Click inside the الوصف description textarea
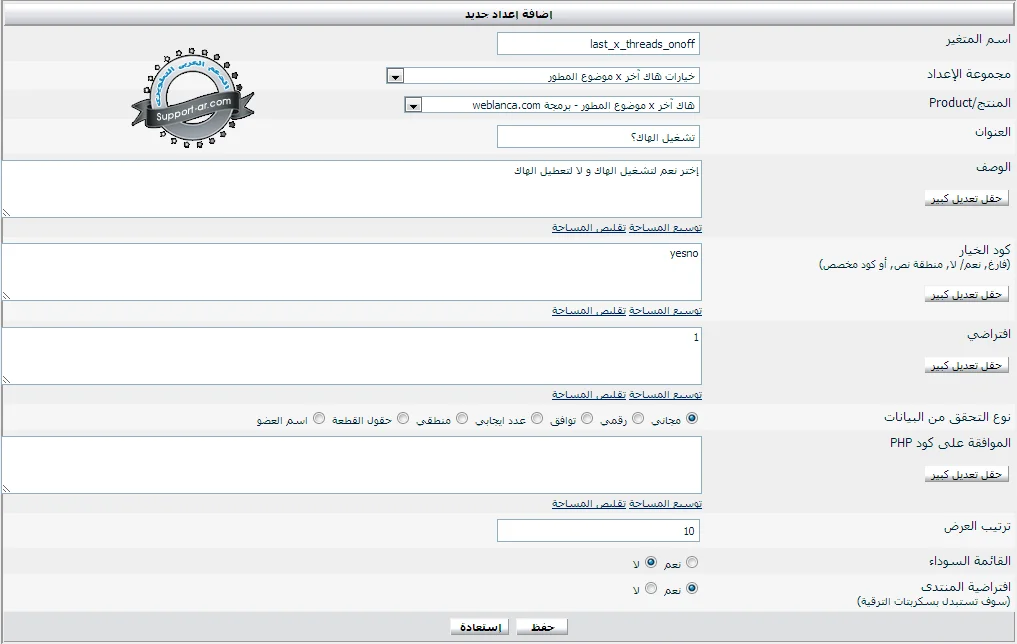Screen dimensions: 1017x644 tap(352, 189)
